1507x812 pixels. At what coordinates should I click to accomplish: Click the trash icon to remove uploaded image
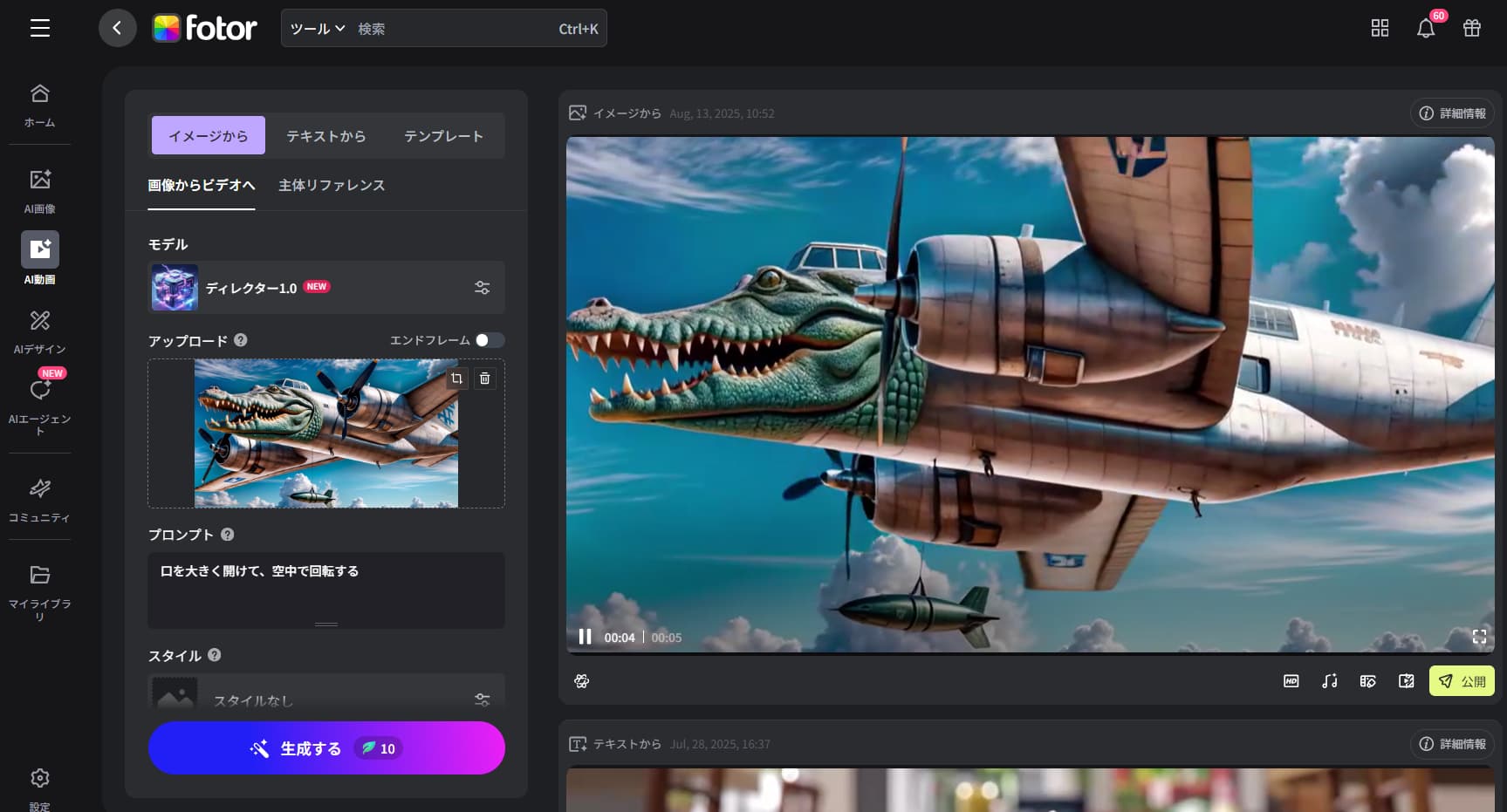485,378
